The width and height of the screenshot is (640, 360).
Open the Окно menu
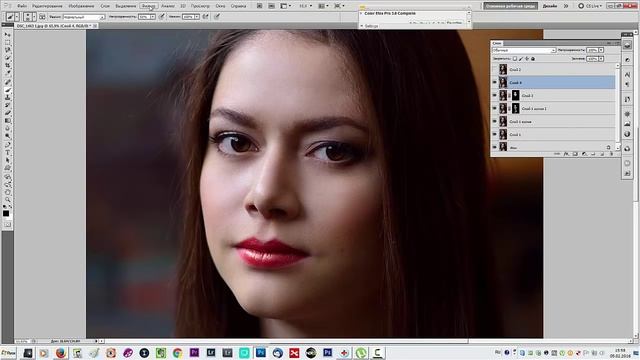[220, 6]
